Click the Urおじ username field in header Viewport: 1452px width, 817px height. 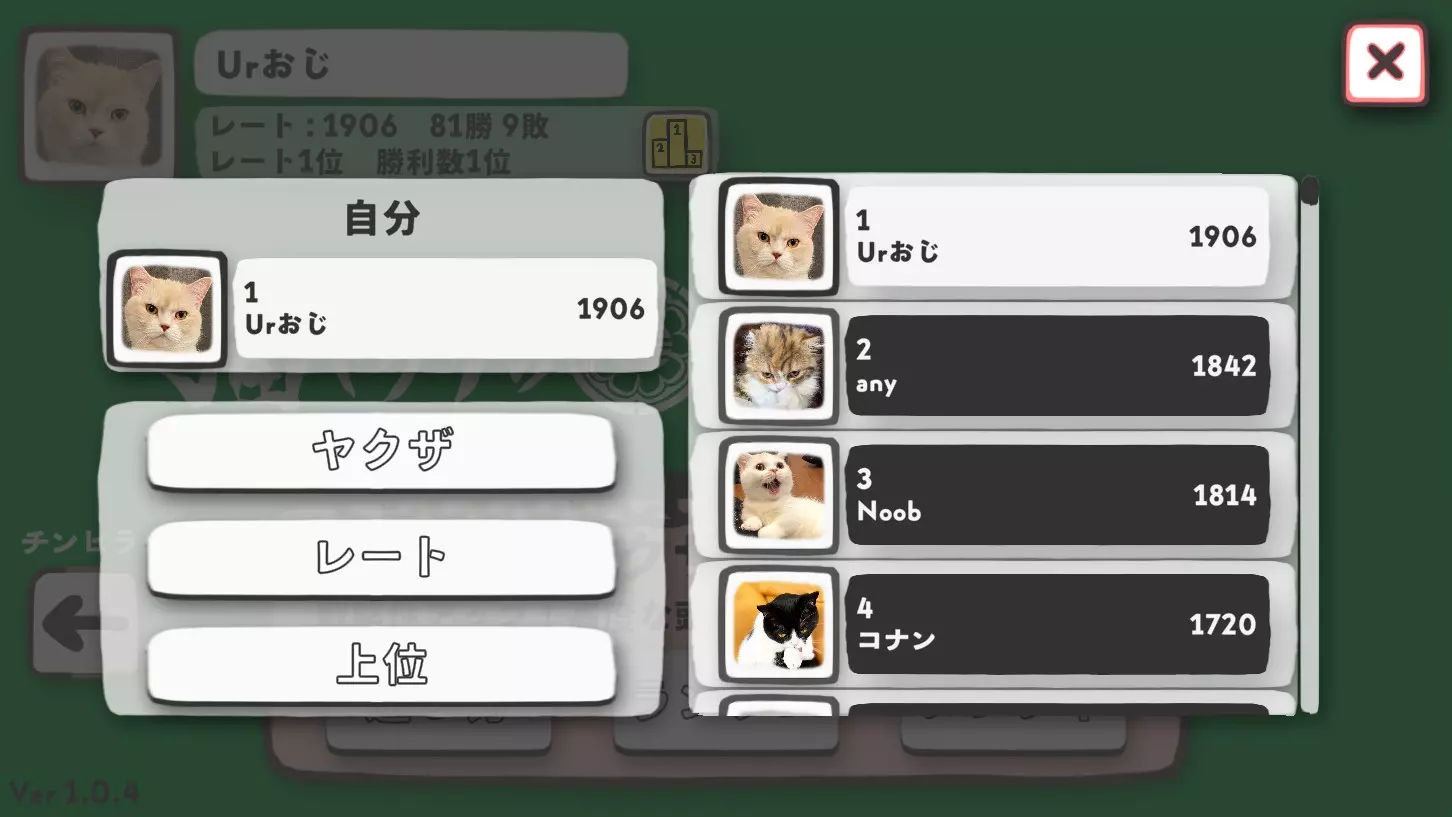(x=411, y=64)
